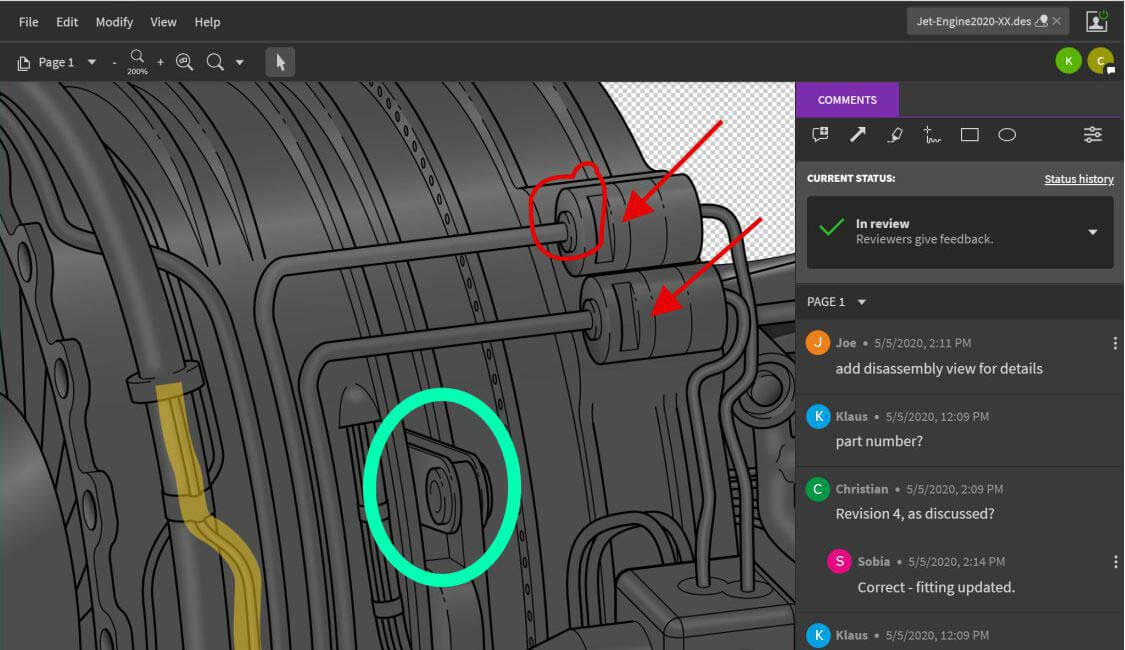Select the ellipse annotation tool
The height and width of the screenshot is (650, 1125).
coord(1007,134)
